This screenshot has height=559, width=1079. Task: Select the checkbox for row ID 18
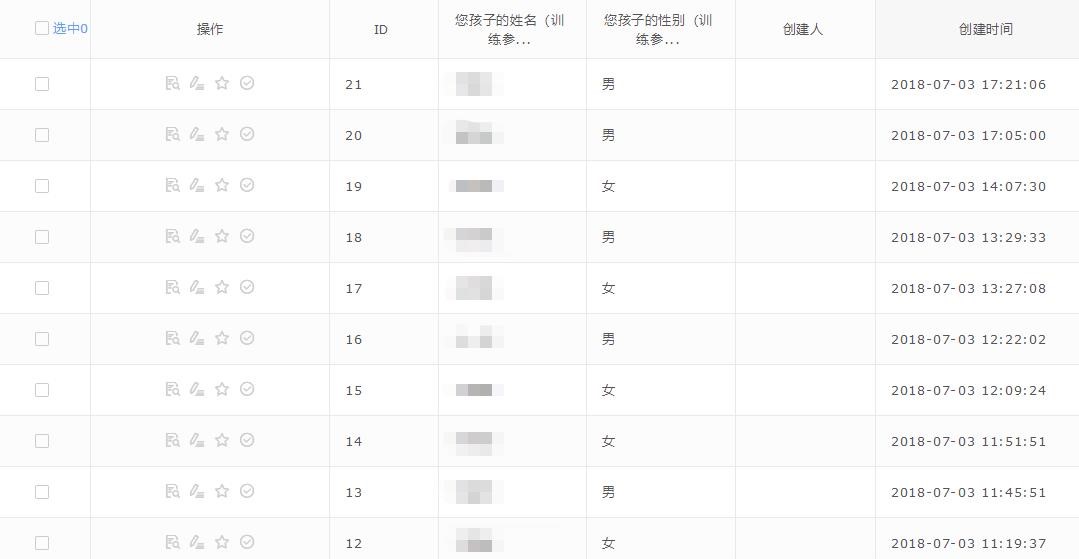[x=42, y=237]
